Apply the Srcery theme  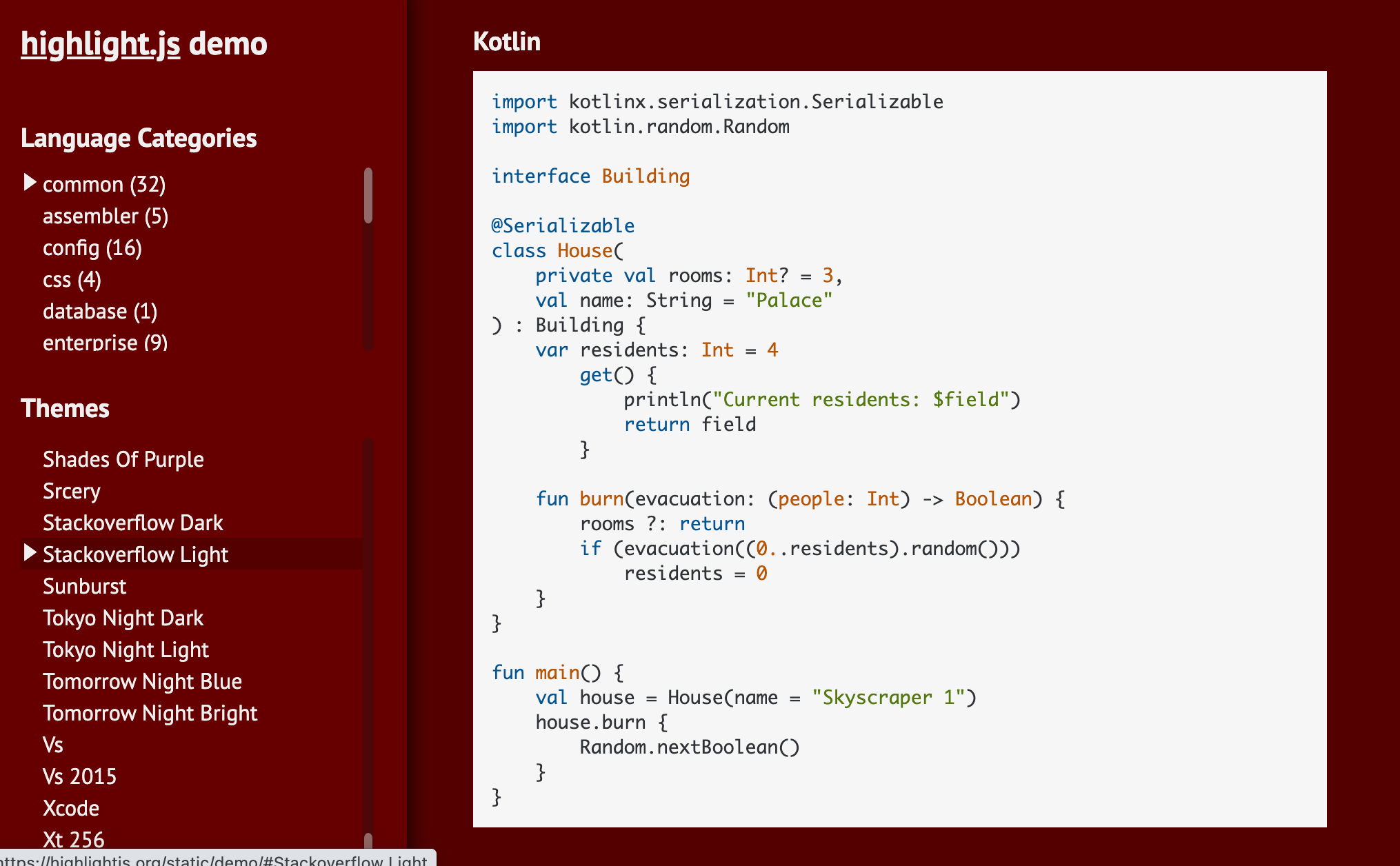click(x=72, y=491)
